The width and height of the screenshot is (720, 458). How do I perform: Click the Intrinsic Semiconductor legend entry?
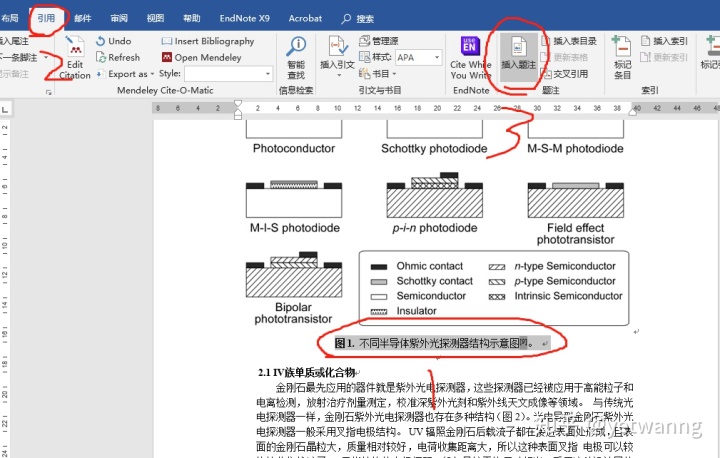[556, 296]
